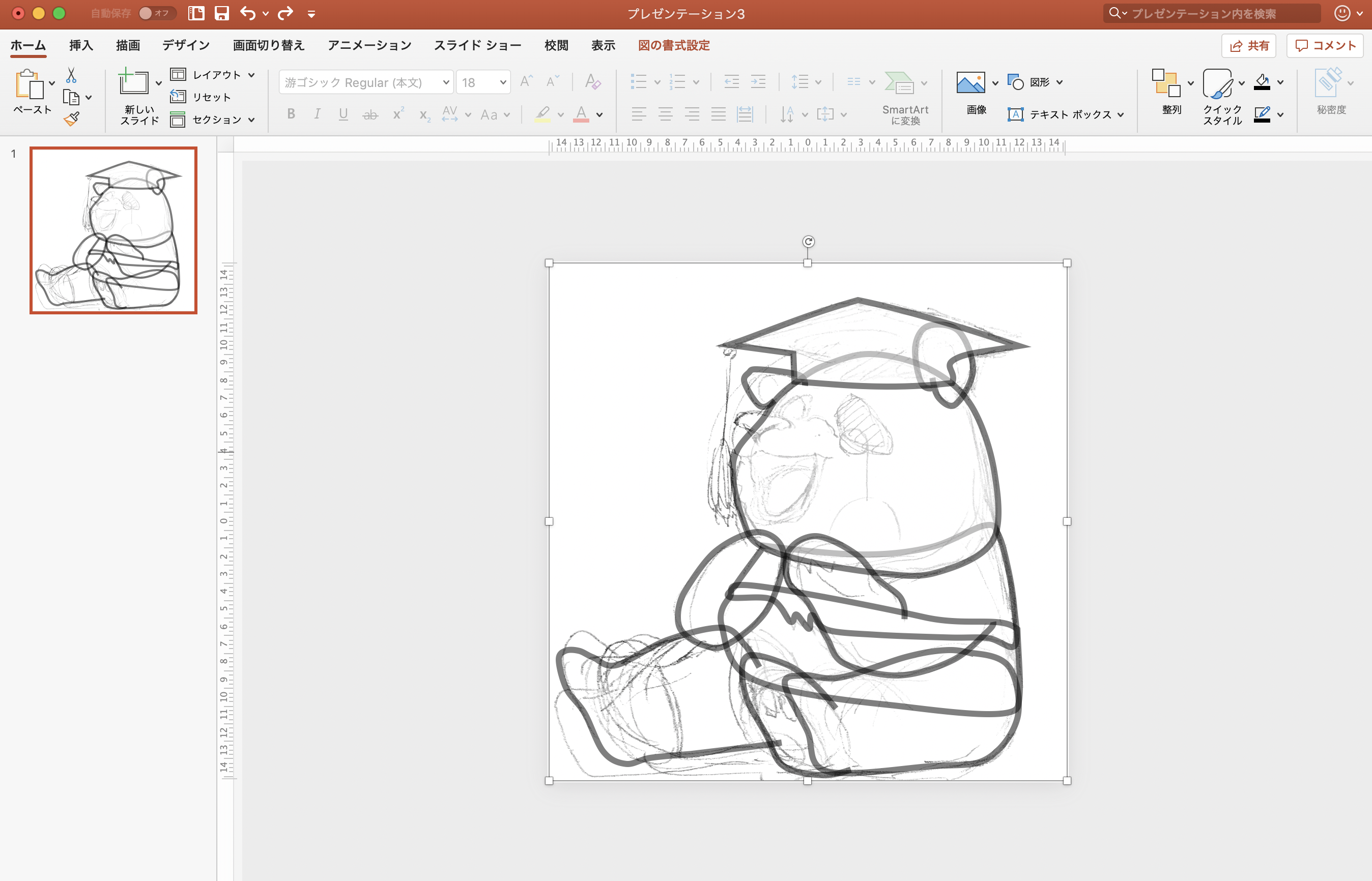
Task: Open the smiley feedback icon
Action: [x=1342, y=13]
